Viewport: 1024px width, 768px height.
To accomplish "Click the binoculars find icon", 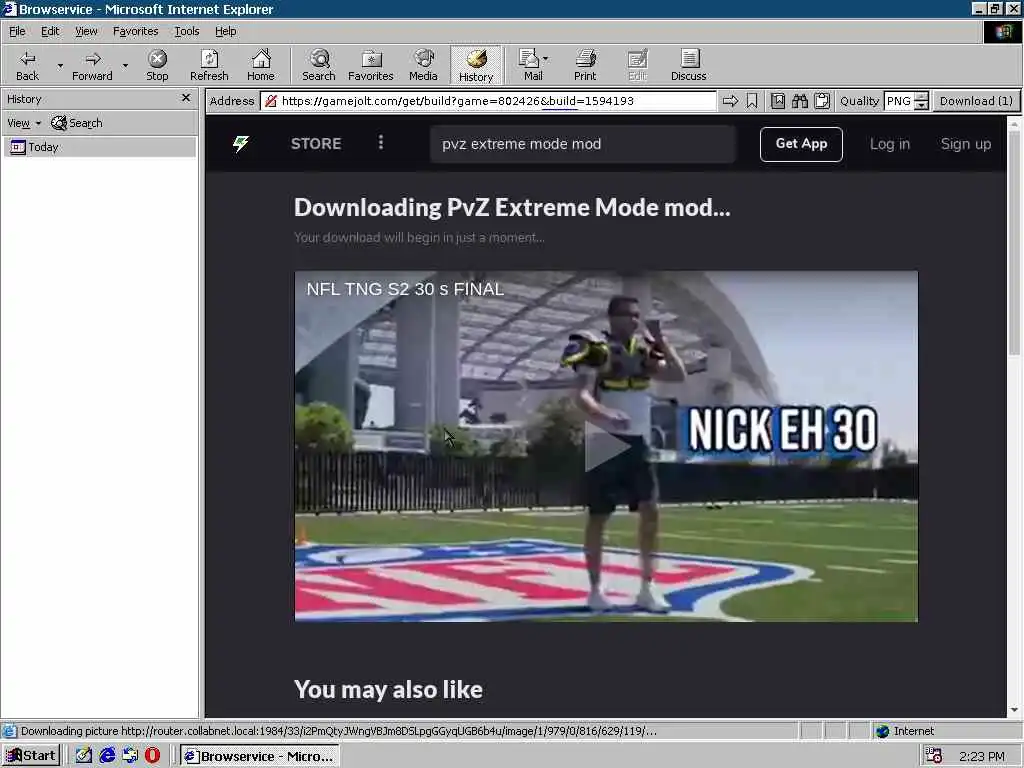I will coord(800,101).
